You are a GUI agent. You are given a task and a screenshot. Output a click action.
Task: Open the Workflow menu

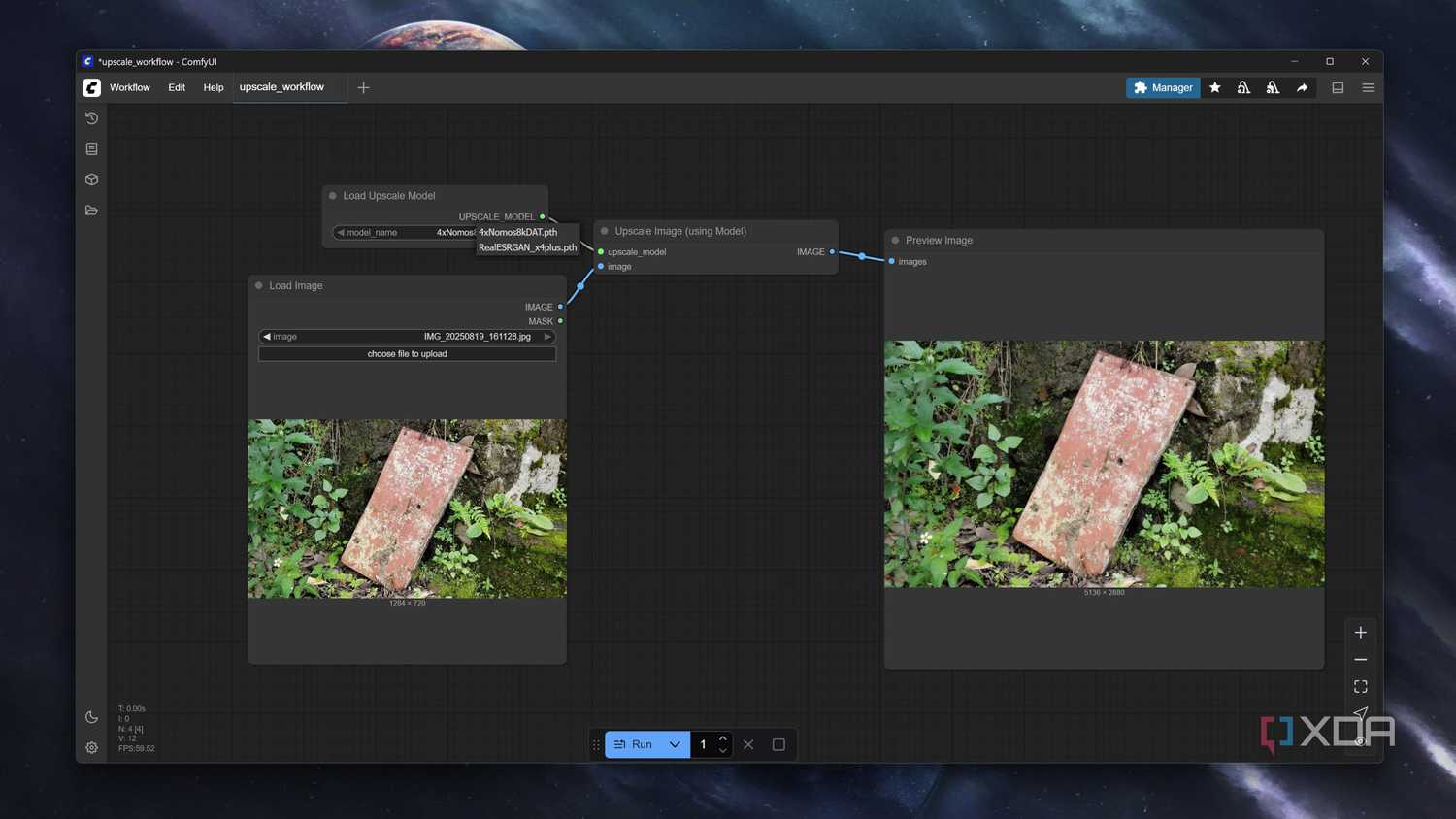[x=130, y=87]
